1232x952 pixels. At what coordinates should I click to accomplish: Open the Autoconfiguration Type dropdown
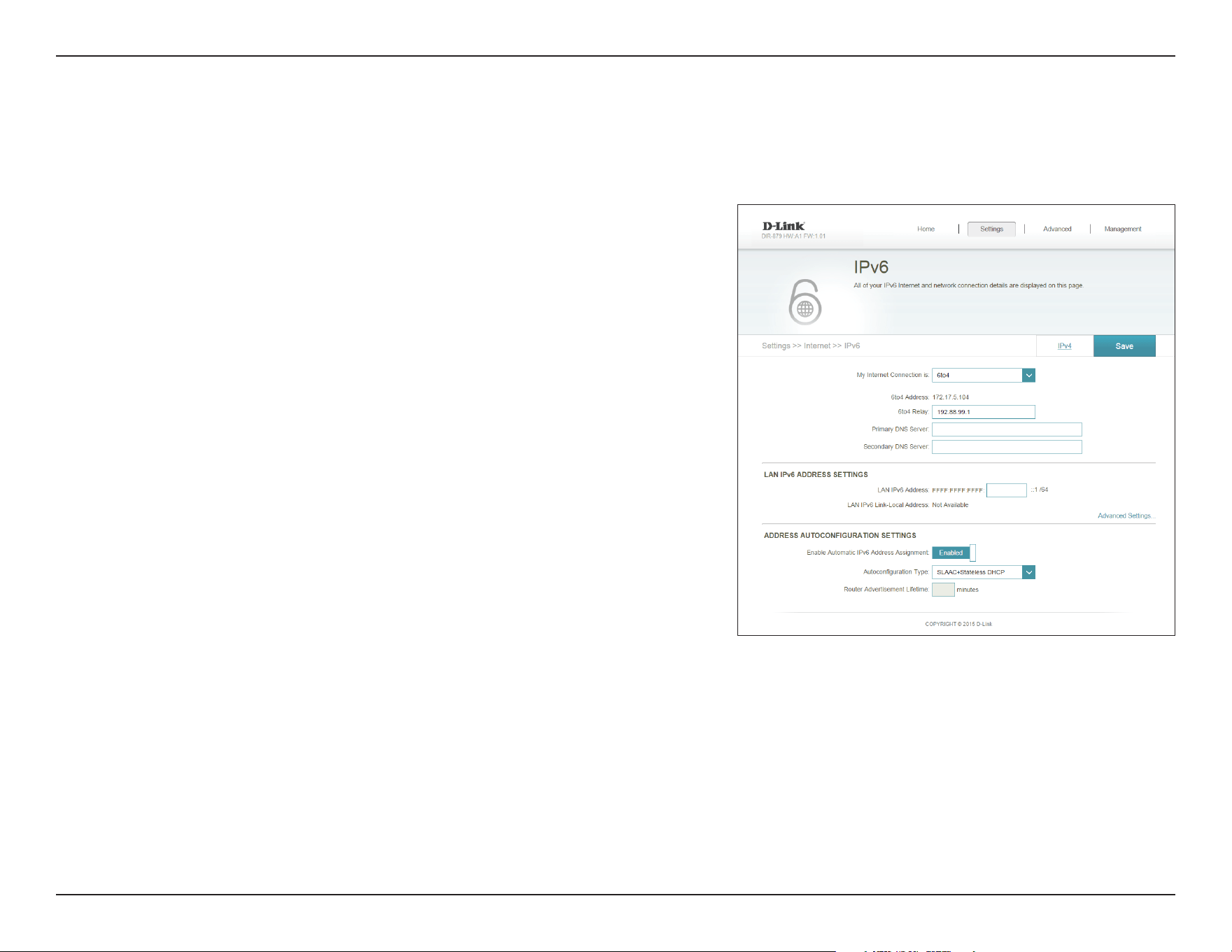click(x=984, y=572)
